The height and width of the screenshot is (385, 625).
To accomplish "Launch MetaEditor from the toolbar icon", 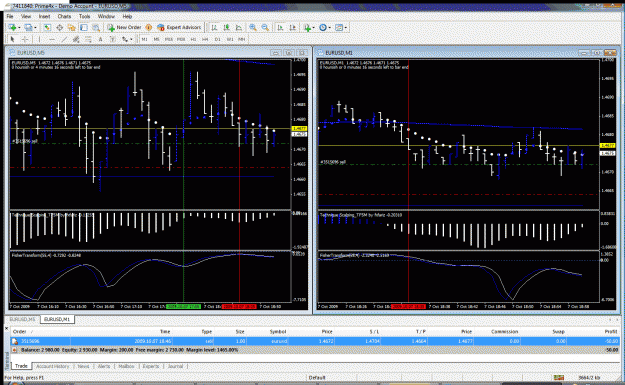I will tap(148, 28).
